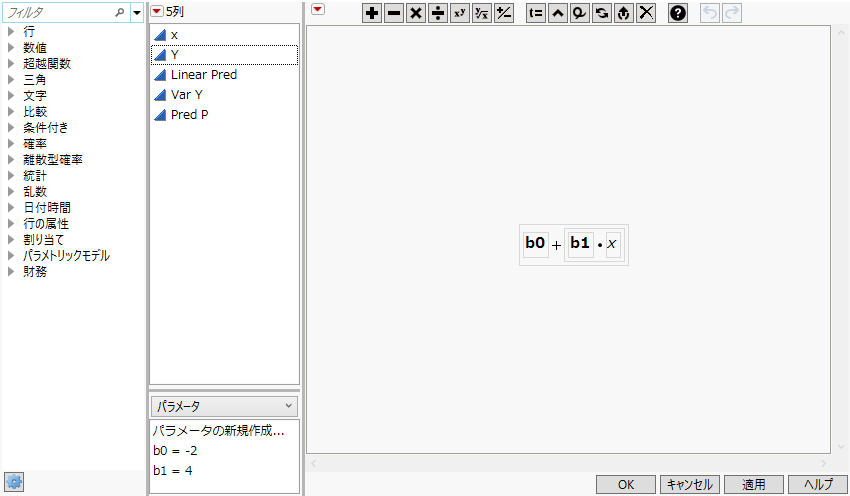Expand the 確率 function group
The image size is (850, 496).
pos(11,144)
